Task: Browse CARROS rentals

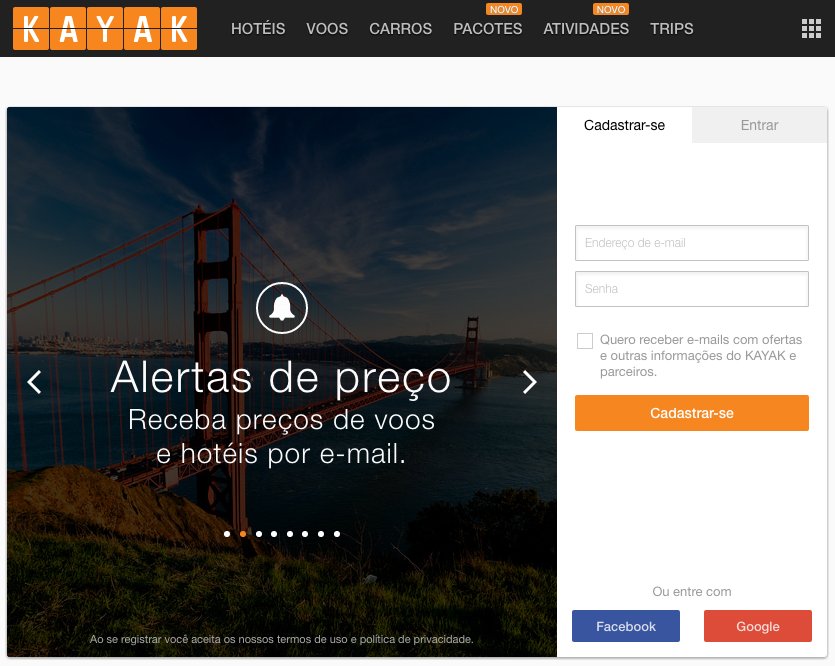Action: (400, 29)
